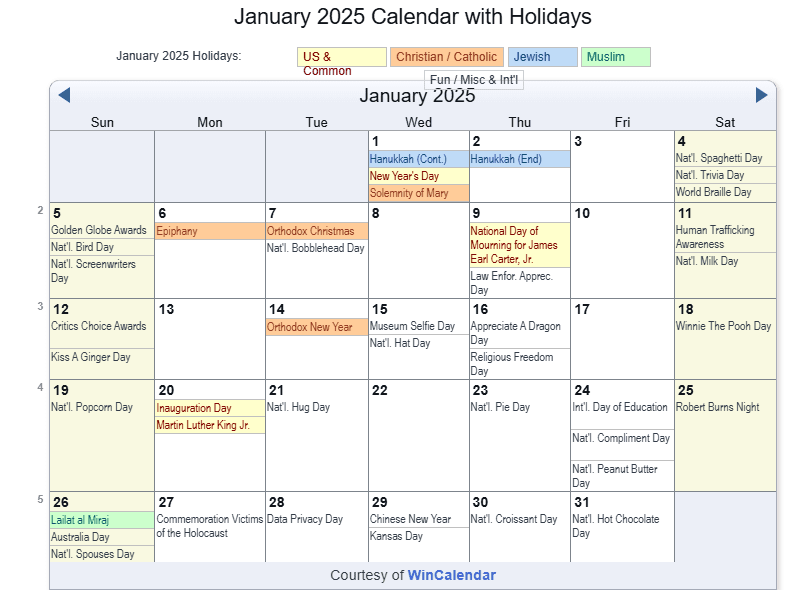Click Hanukkah (End) on January 2
This screenshot has height=590, width=800.
(506, 159)
